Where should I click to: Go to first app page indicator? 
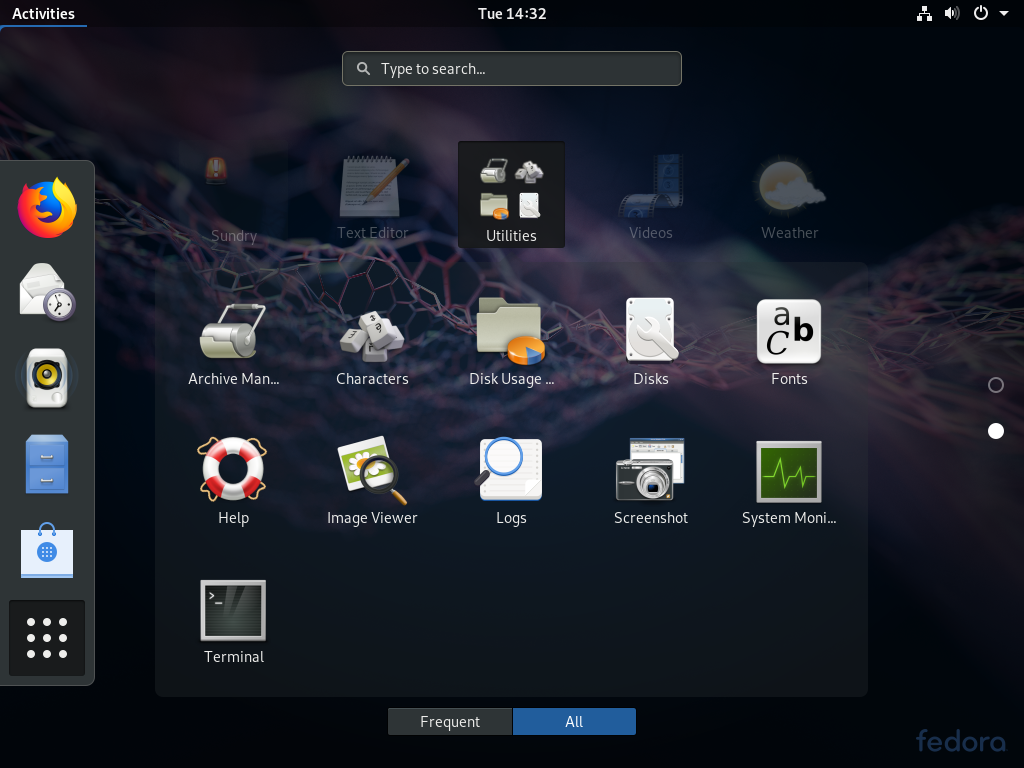click(996, 385)
